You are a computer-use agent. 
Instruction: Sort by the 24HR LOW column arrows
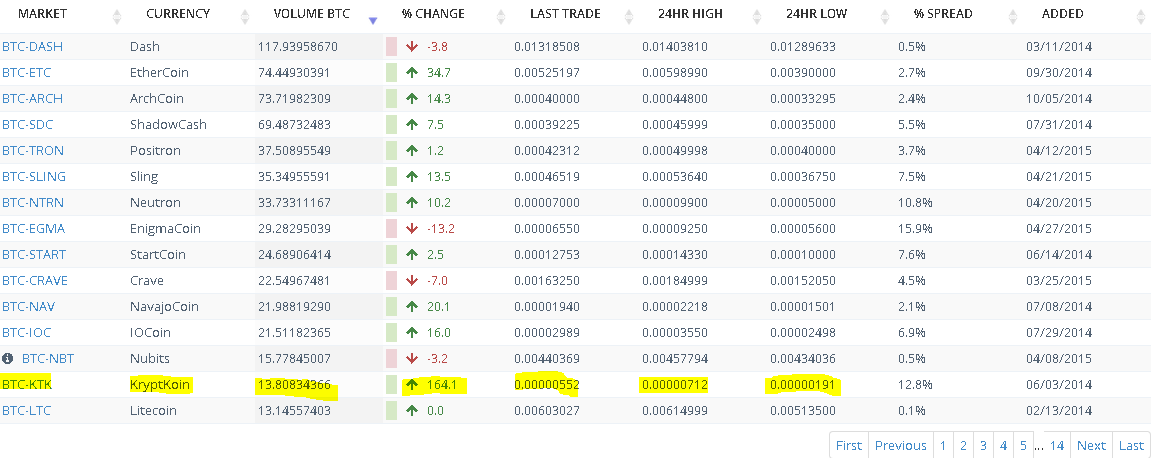coord(885,17)
